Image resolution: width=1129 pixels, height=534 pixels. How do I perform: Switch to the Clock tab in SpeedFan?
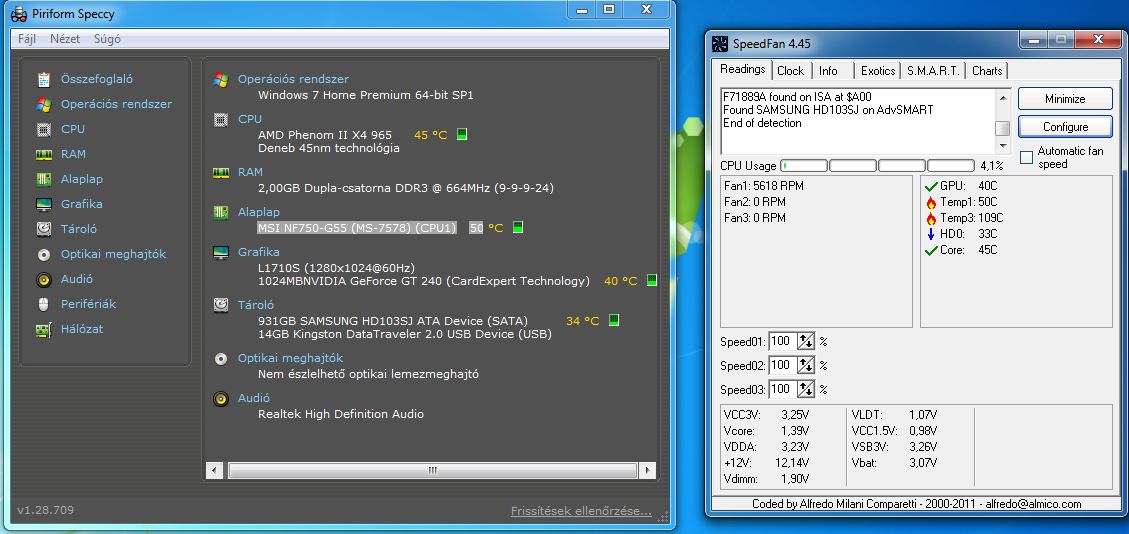(x=791, y=71)
